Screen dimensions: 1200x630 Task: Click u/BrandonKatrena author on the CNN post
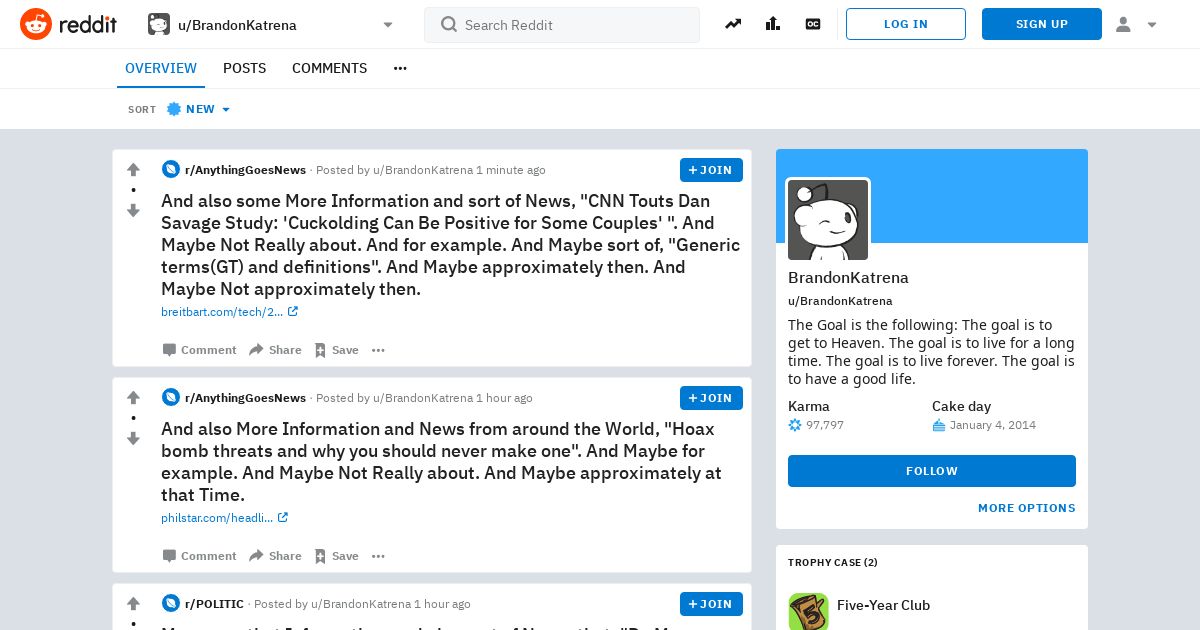click(x=423, y=170)
